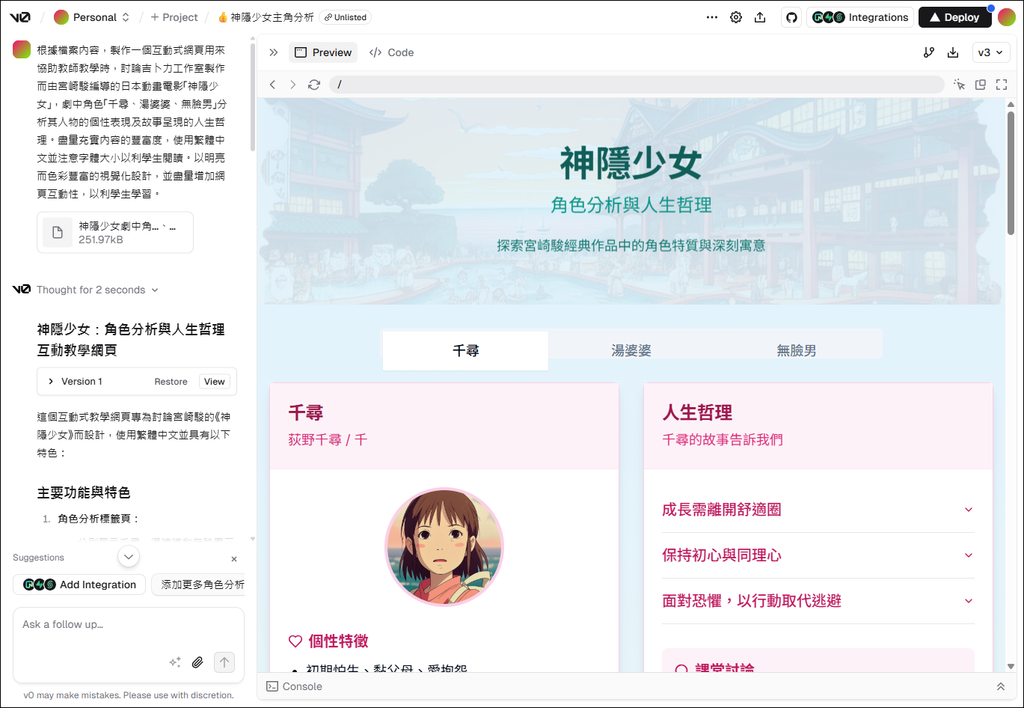Image resolution: width=1024 pixels, height=708 pixels.
Task: Click the attachment paperclip icon
Action: [197, 662]
